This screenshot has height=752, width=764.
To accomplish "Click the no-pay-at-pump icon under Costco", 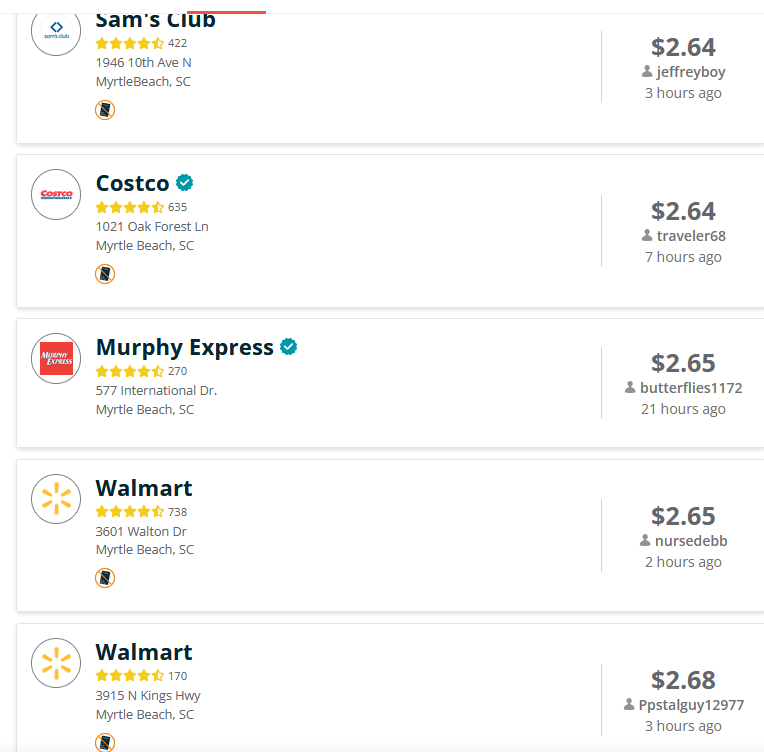I will coord(105,274).
